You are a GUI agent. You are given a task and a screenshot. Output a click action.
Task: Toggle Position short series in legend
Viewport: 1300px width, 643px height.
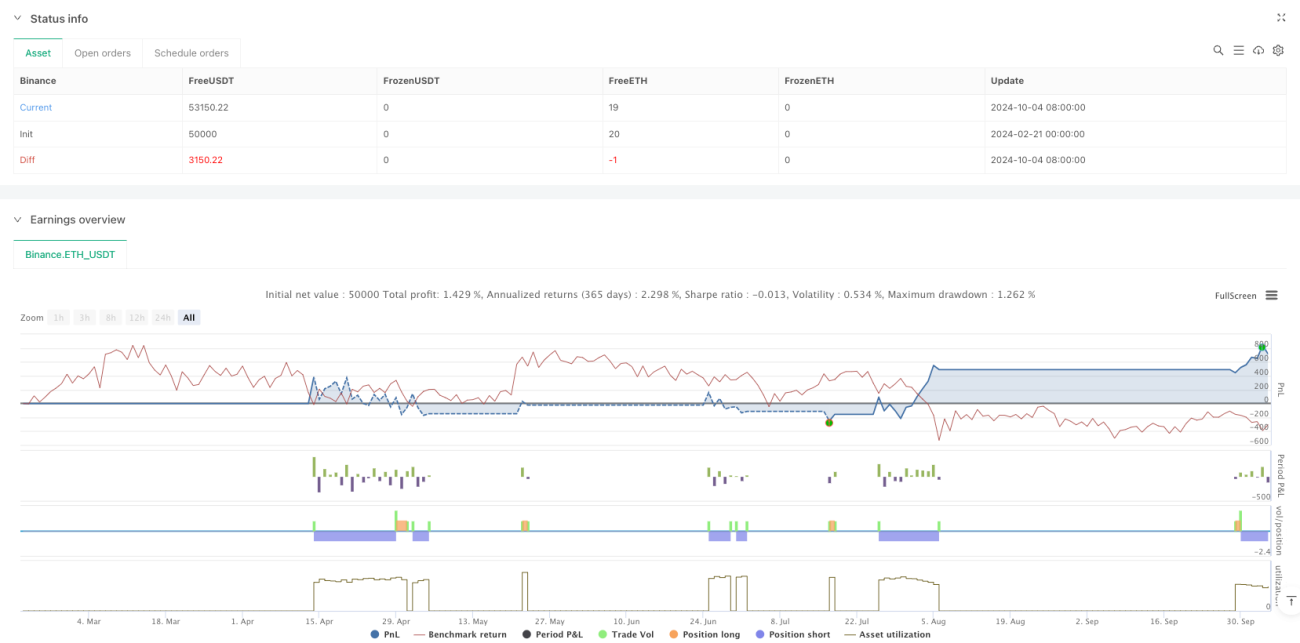793,634
